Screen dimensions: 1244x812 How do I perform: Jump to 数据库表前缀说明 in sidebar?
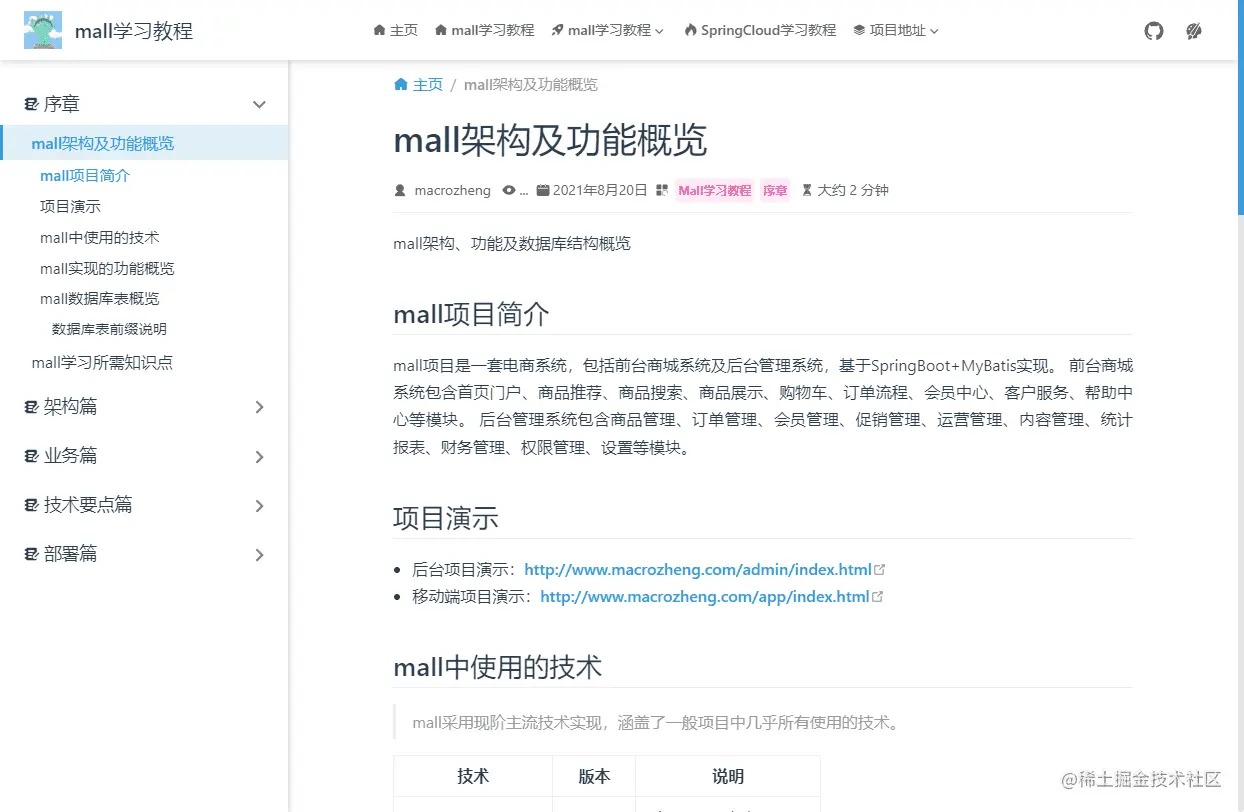109,329
